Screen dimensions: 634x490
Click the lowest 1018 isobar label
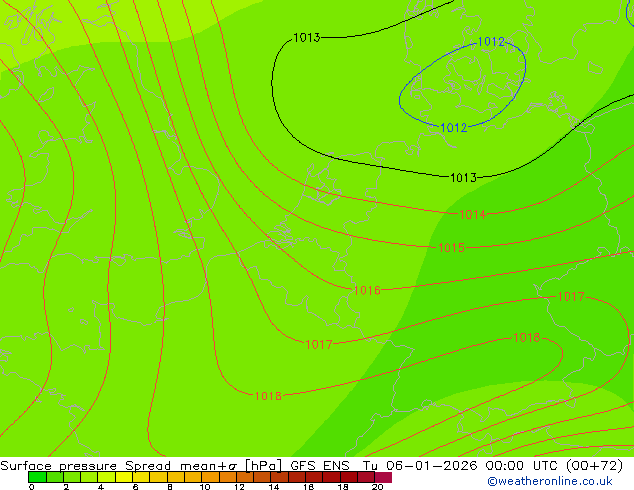pyautogui.click(x=268, y=396)
